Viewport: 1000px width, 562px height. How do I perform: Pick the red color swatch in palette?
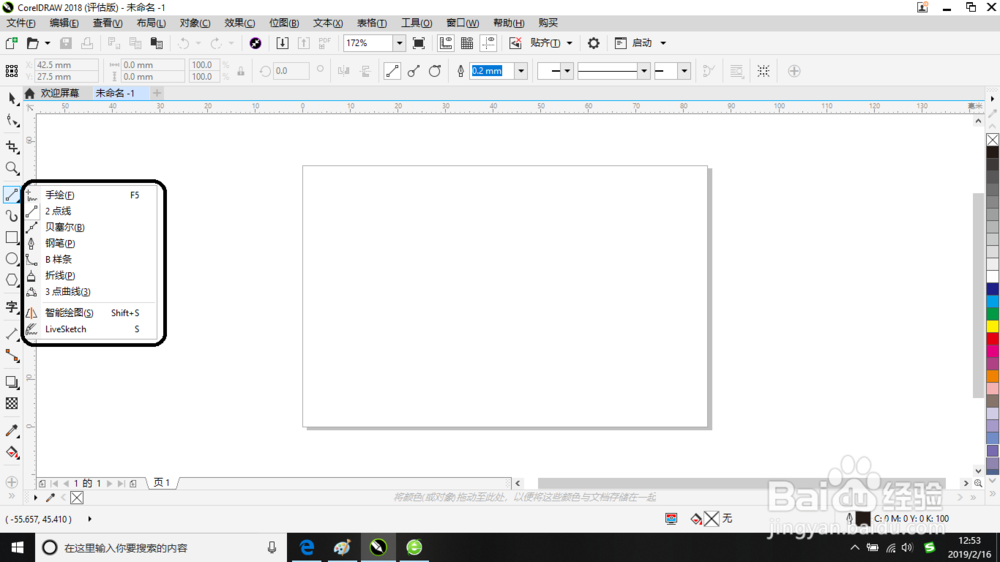tap(992, 338)
